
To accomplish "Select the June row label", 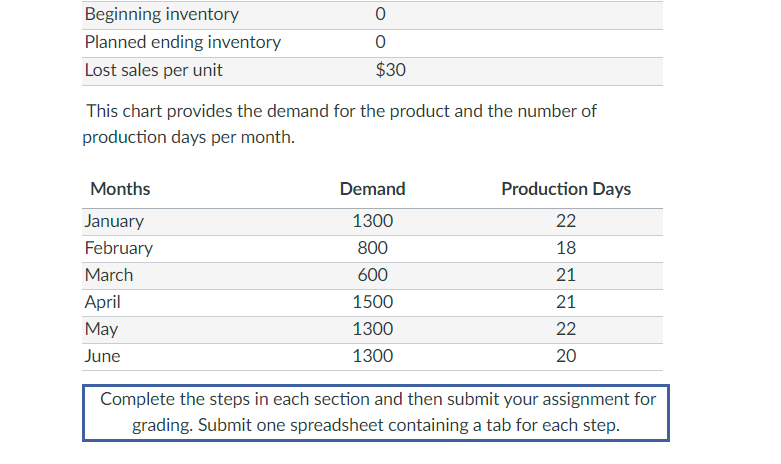I will coord(103,356).
